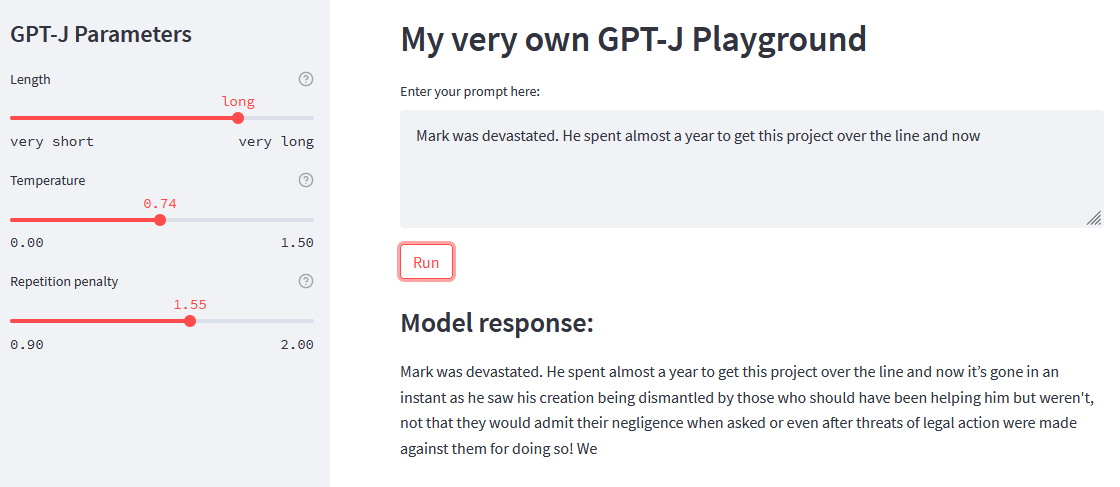Click the "Enter your prompt here:" label
This screenshot has width=1120, height=487.
click(x=470, y=92)
